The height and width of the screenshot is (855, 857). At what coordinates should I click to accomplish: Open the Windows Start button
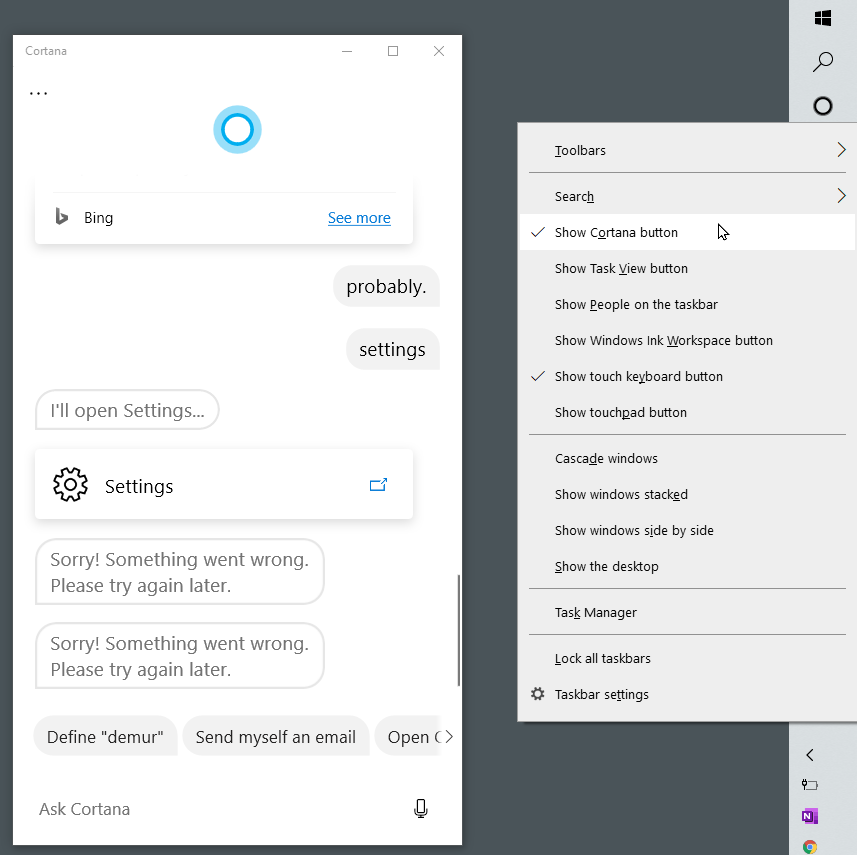click(x=823, y=19)
